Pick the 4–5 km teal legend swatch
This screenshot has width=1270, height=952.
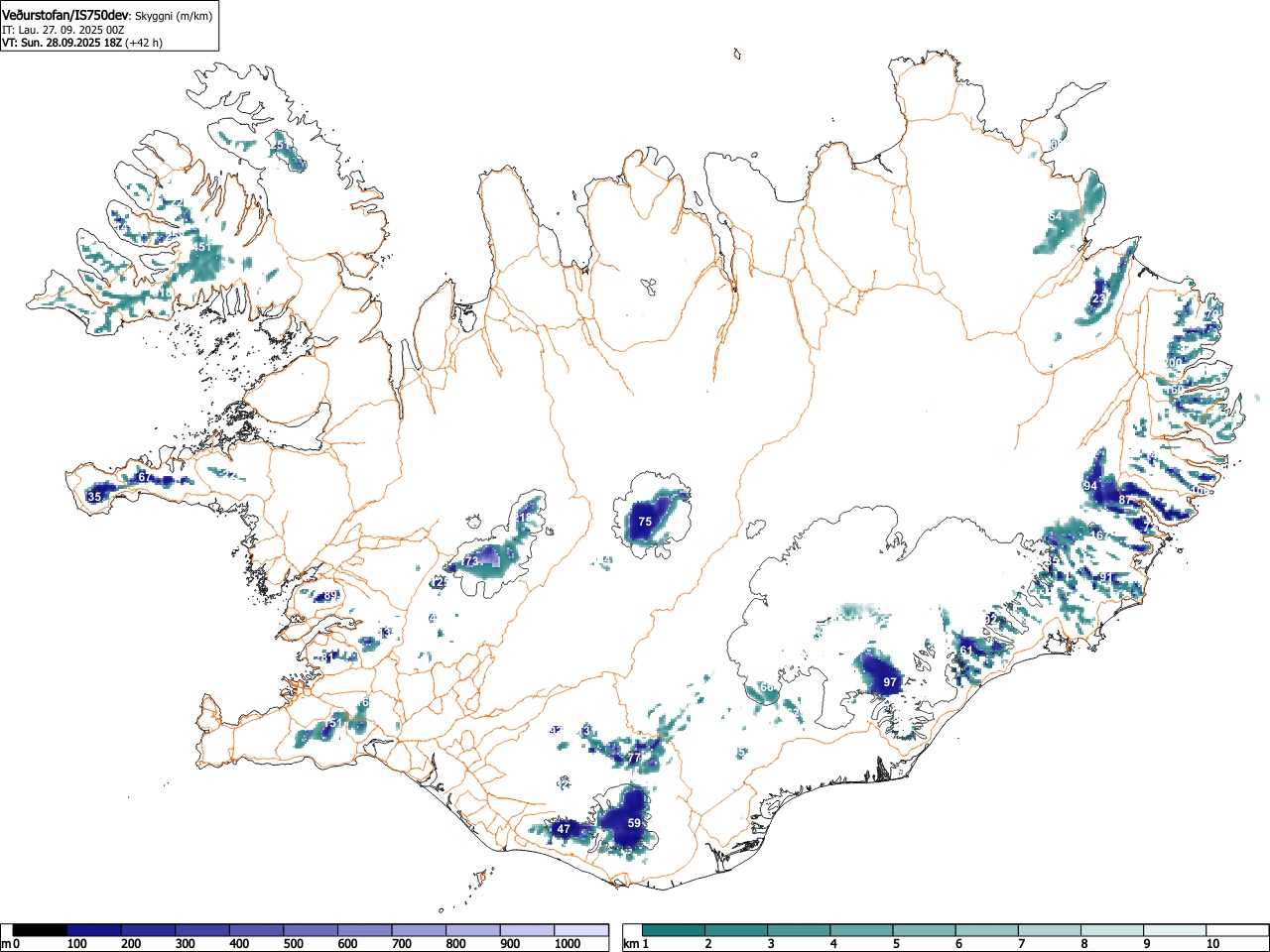[x=862, y=930]
